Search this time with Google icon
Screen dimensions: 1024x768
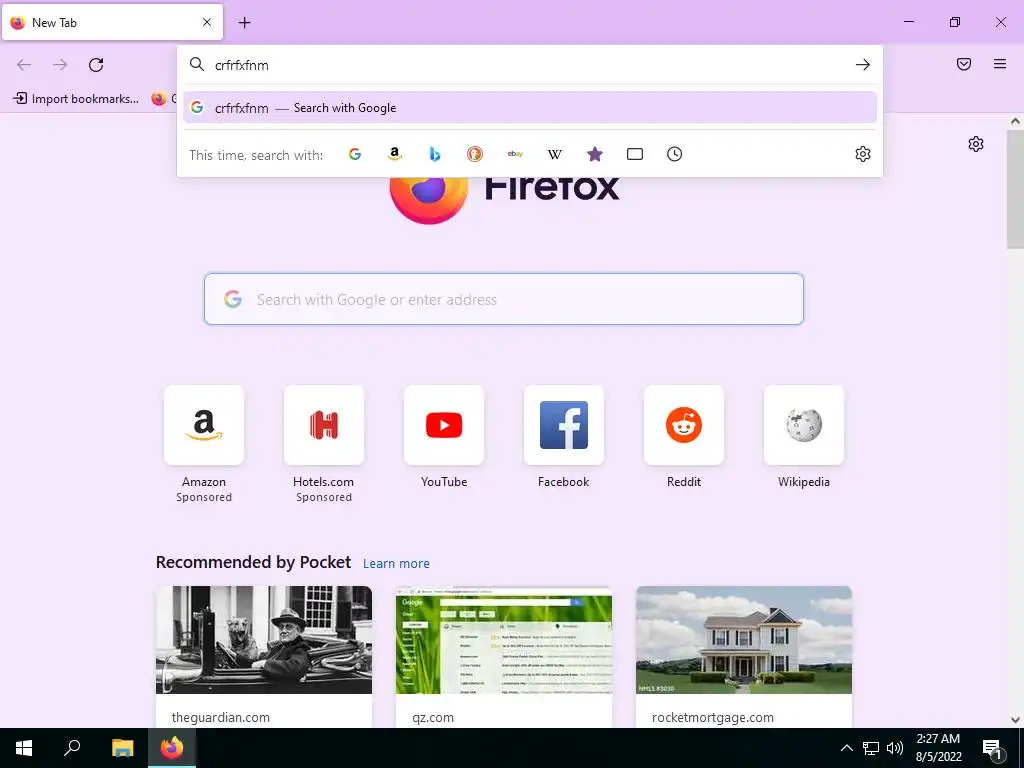(x=355, y=154)
